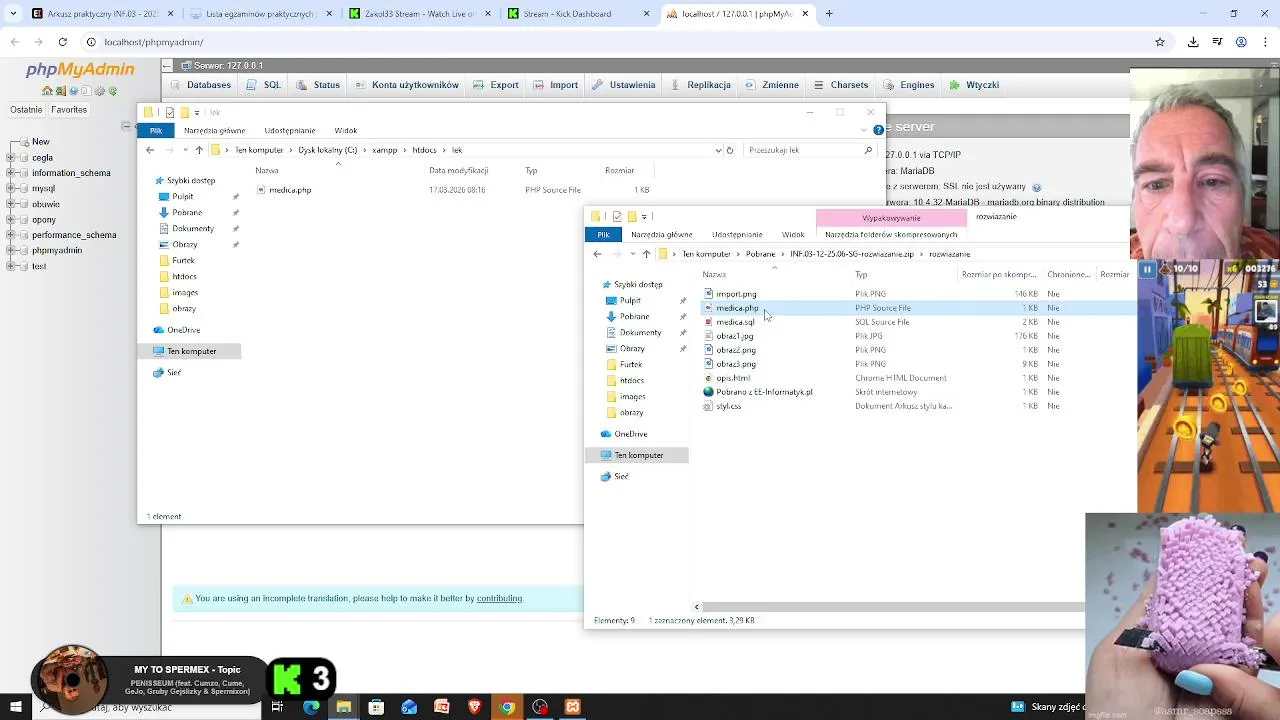Image resolution: width=1280 pixels, height=720 pixels.
Task: Open the Charsets tab in phpMyAdmin
Action: point(840,85)
